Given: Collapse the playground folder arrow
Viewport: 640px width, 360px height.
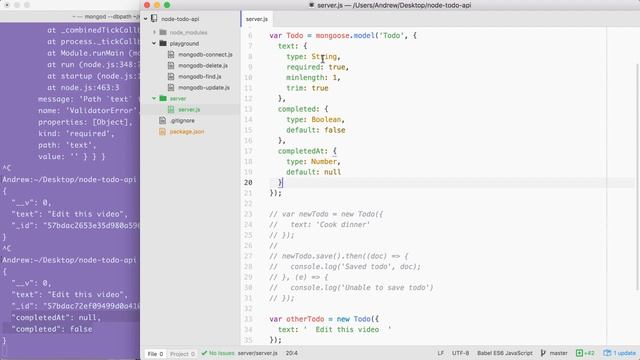Looking at the screenshot, I should tap(154, 43).
